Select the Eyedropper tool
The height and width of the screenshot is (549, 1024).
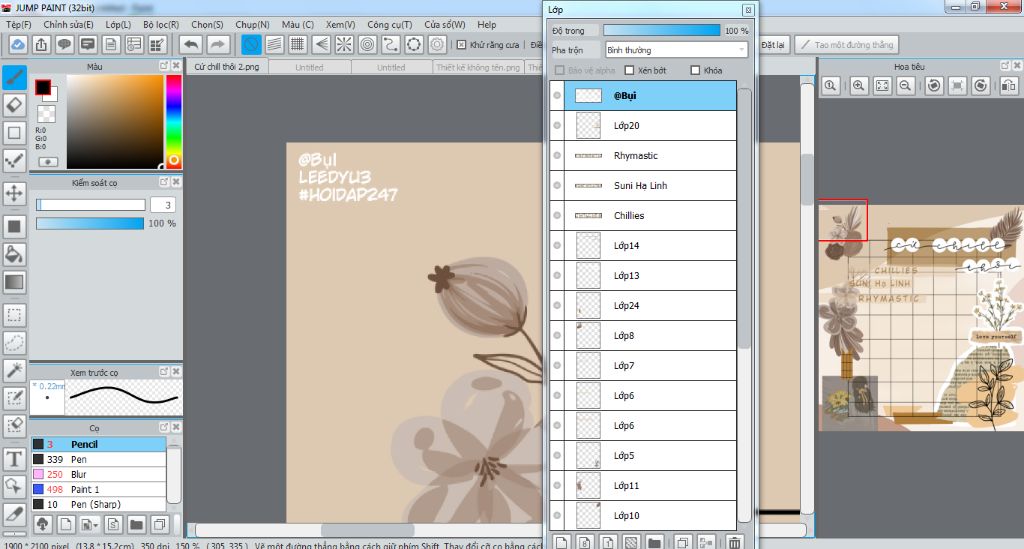tap(14, 514)
